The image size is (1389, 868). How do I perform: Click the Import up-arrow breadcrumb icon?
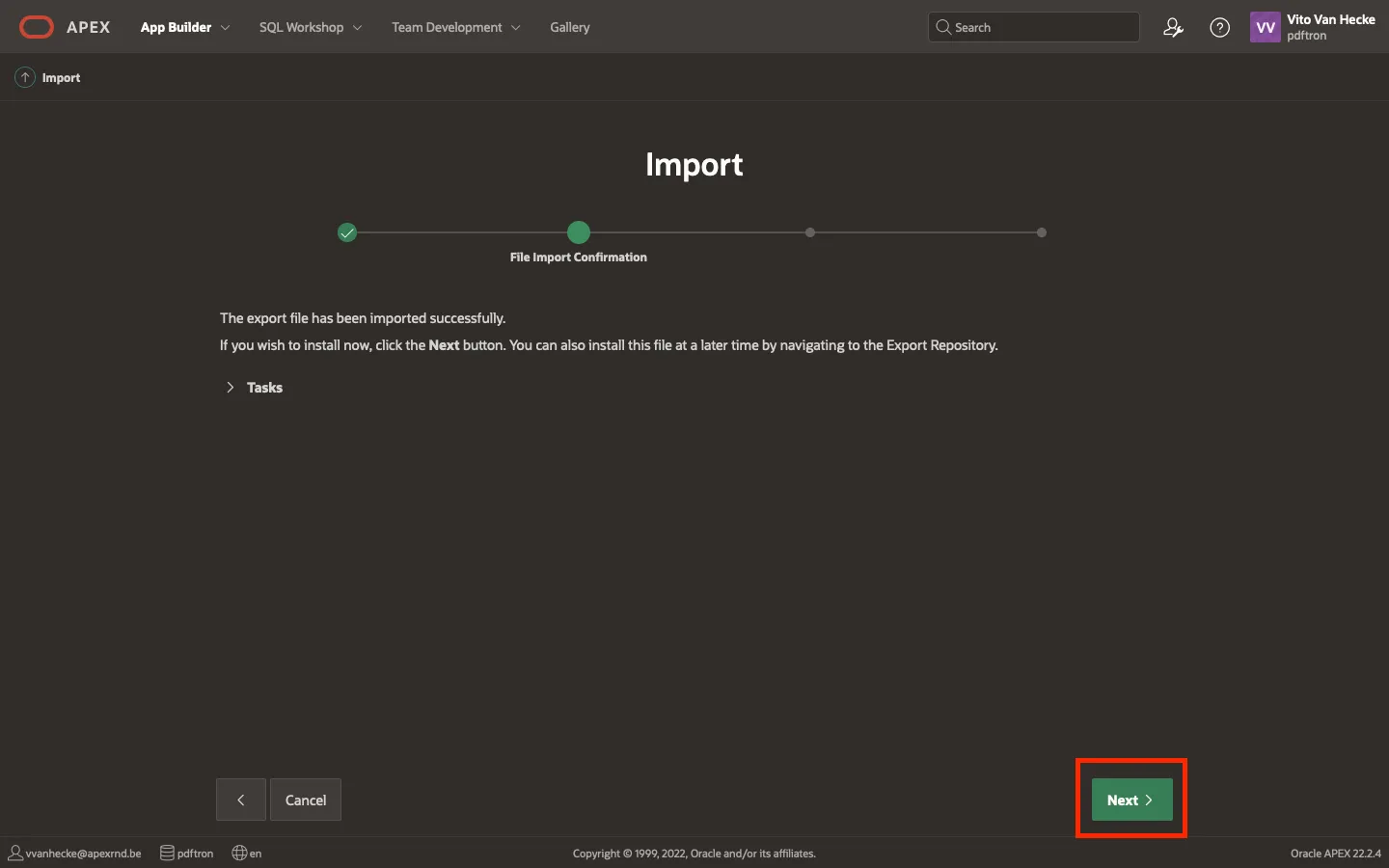(x=25, y=77)
